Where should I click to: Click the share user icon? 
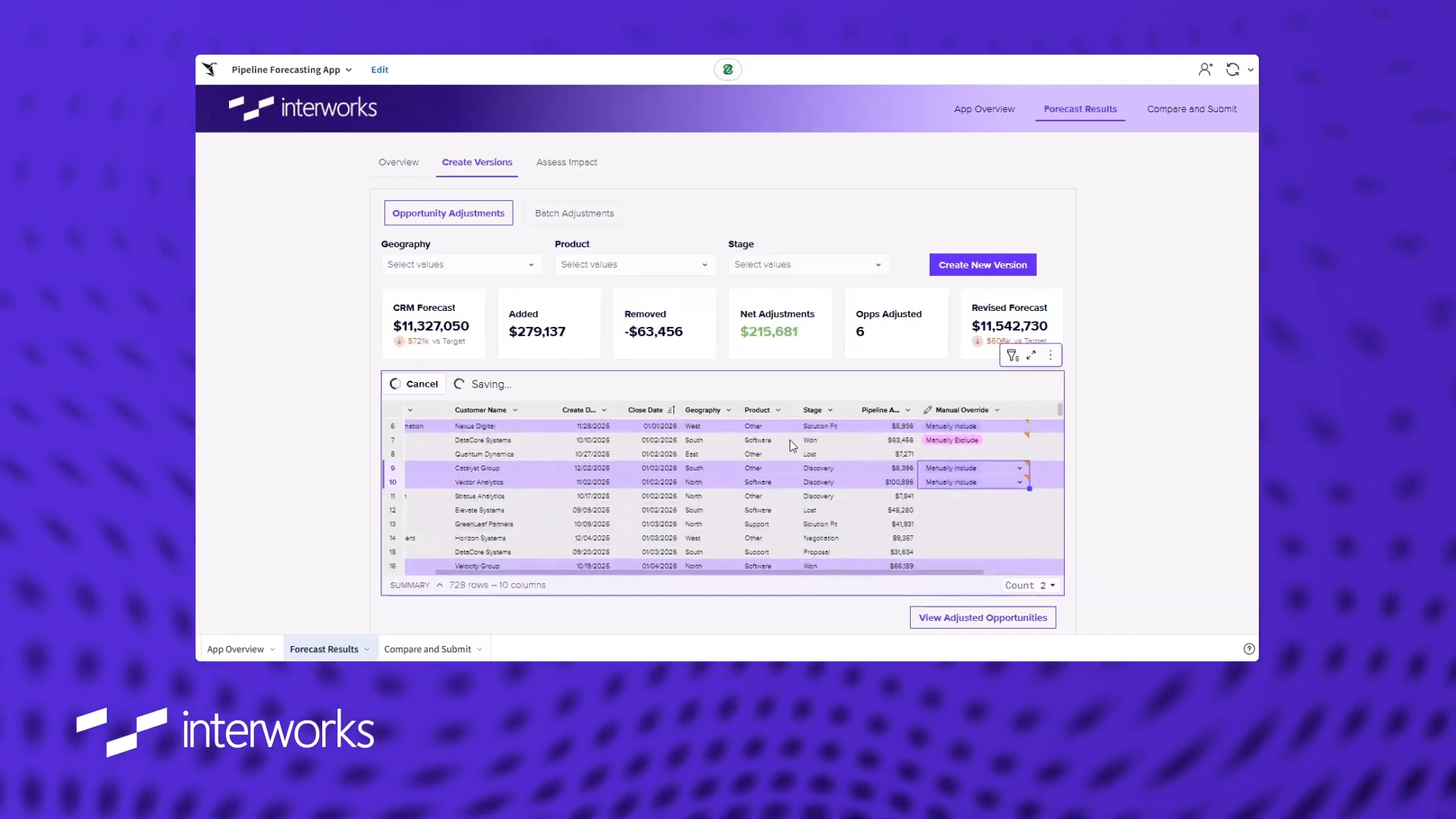1205,70
